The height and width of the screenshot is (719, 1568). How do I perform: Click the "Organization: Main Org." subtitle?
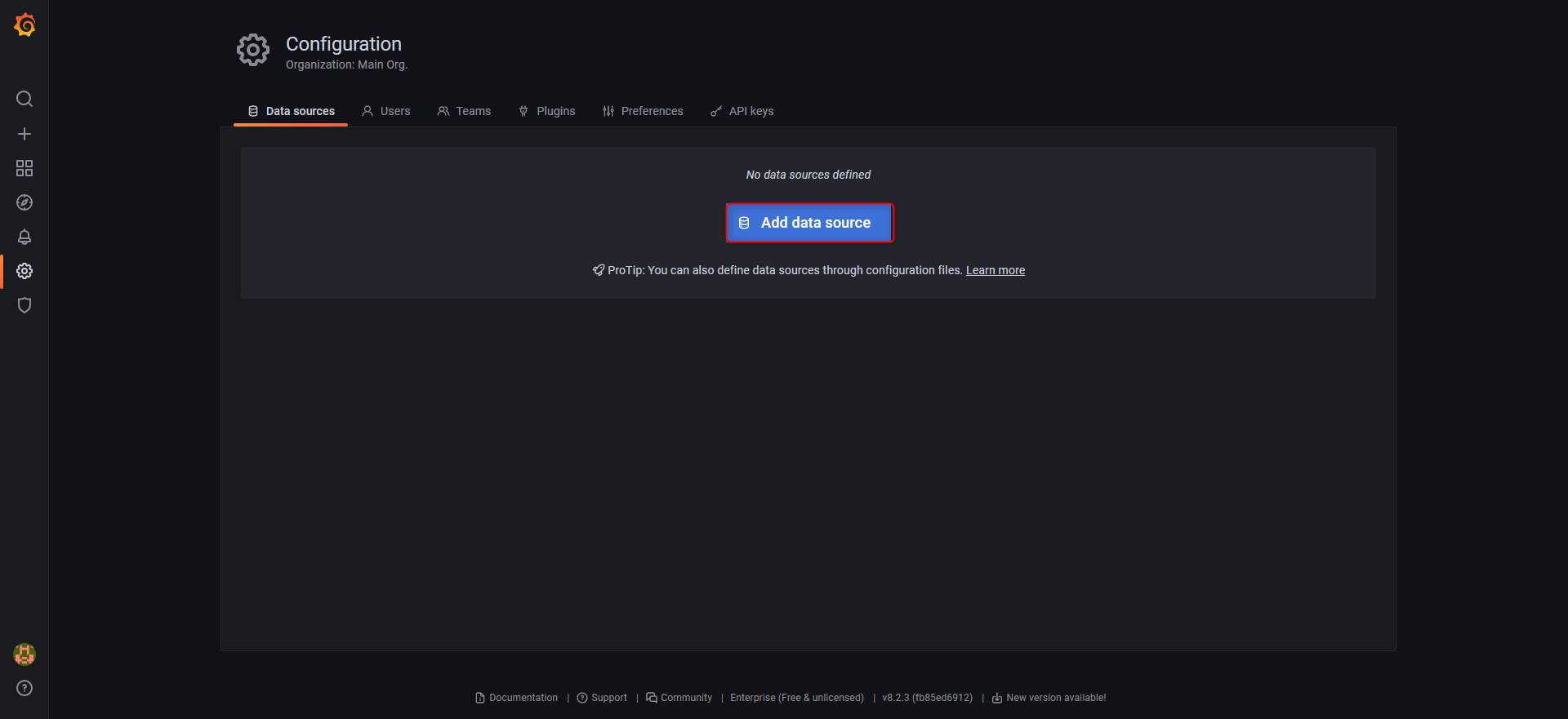pos(346,64)
